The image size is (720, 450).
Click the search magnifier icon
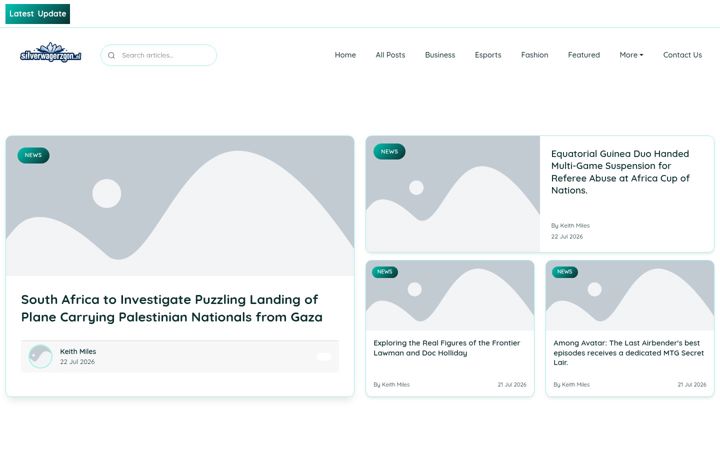[111, 55]
